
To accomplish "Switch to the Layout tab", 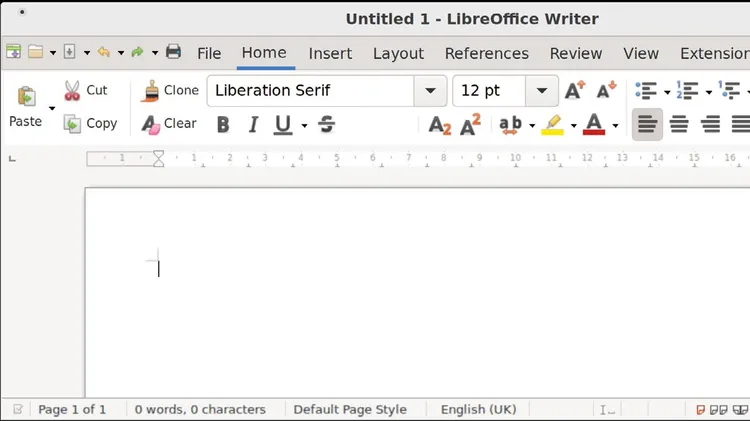I will click(398, 53).
